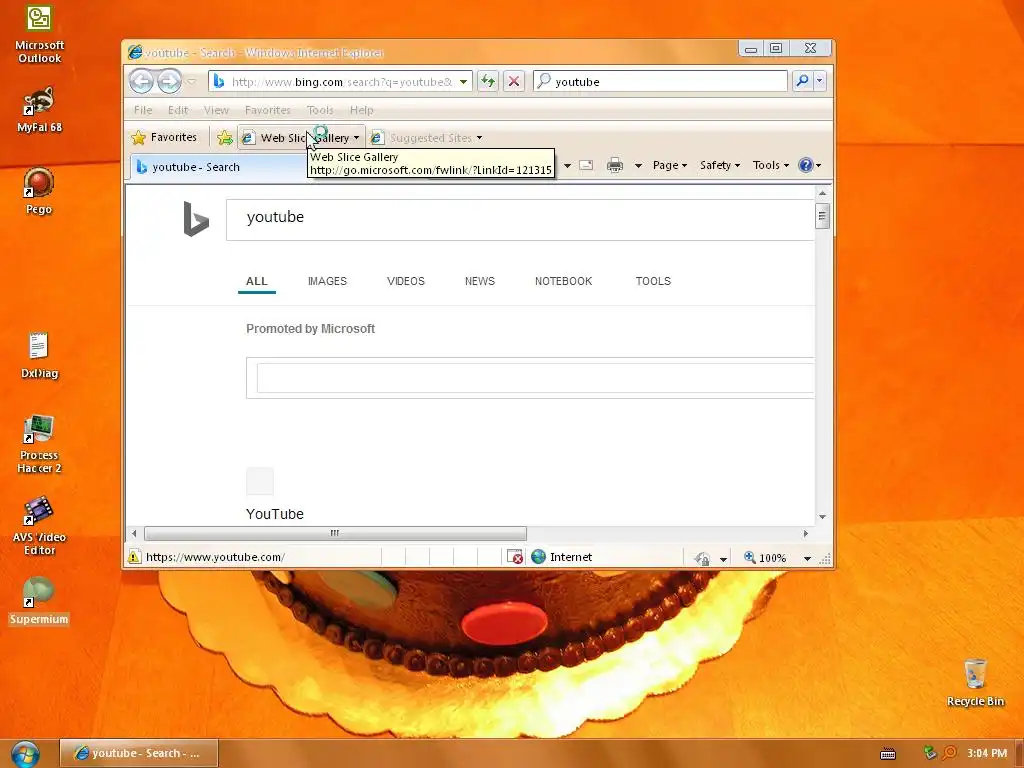Select the NOTEBOOK results tab
Image resolution: width=1024 pixels, height=768 pixels.
[x=564, y=281]
